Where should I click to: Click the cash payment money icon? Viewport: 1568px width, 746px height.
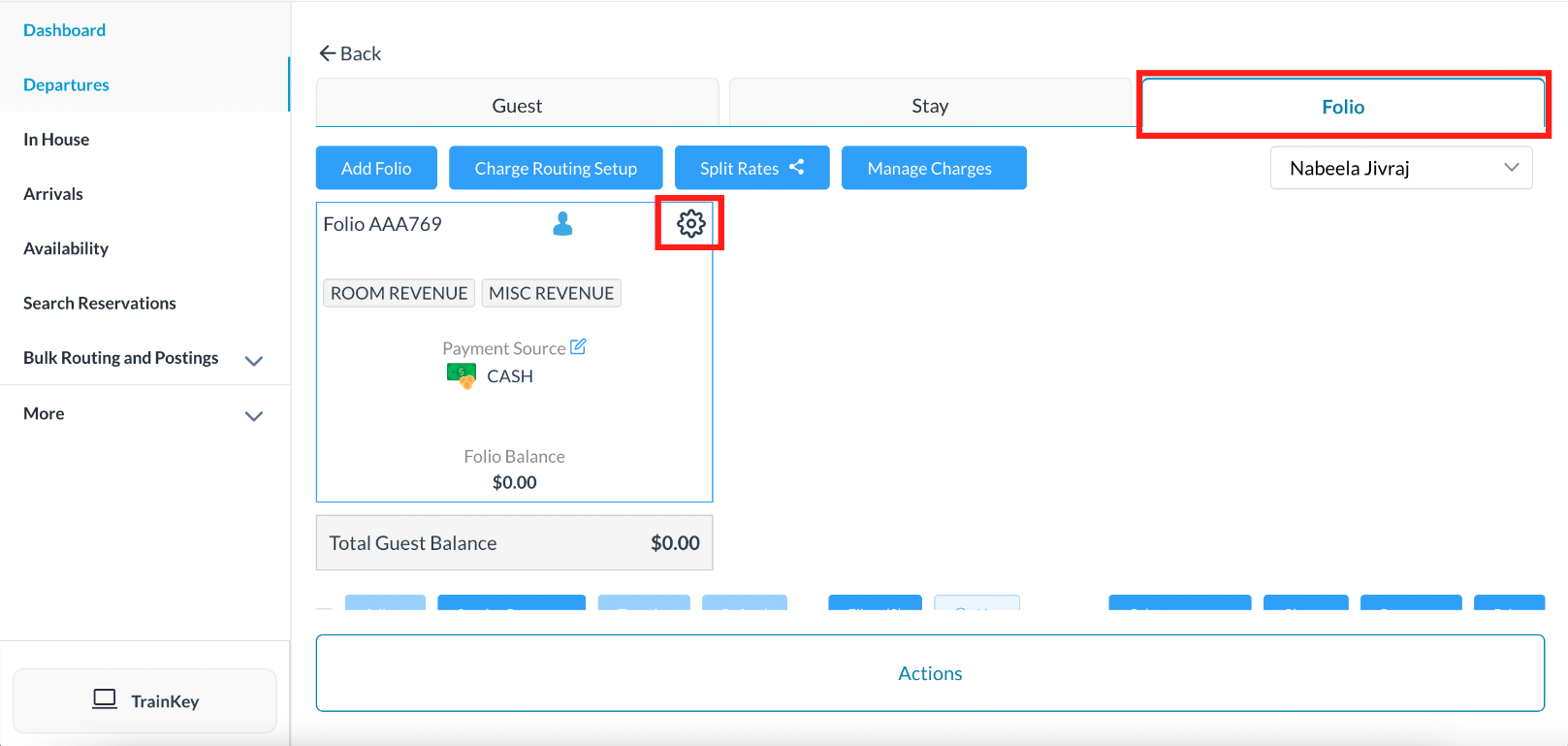[462, 376]
